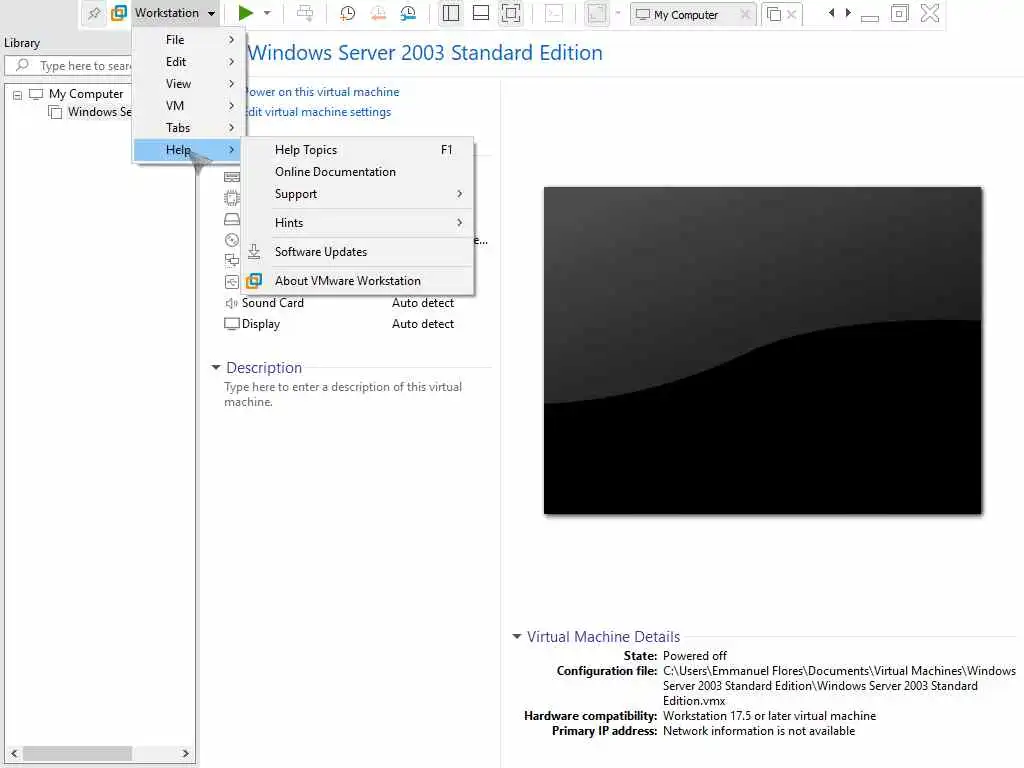Click the Sound Card Auto detect value
Viewport: 1024px width, 768px height.
click(423, 303)
